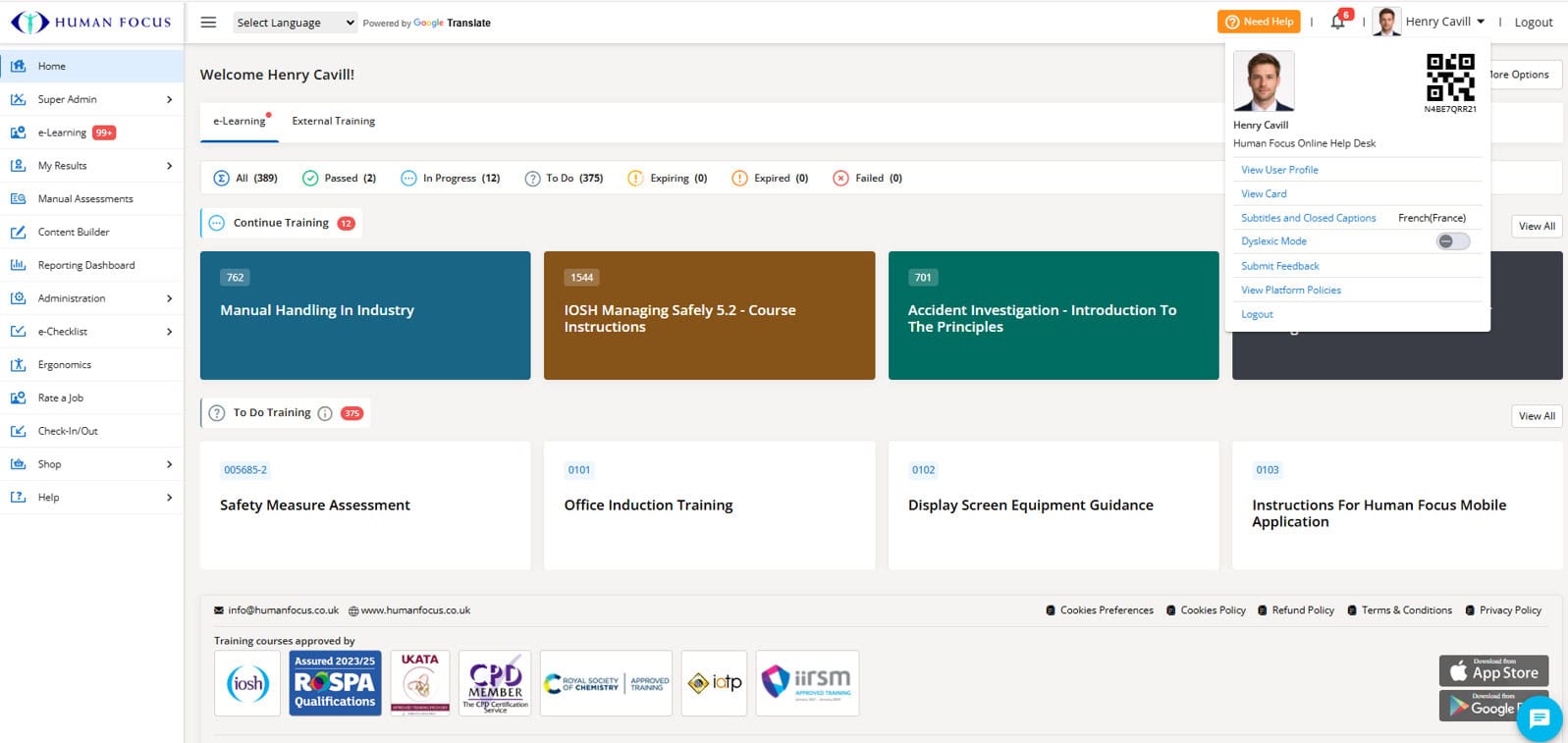Screen dimensions: 1568x743
Task: Click the Home sidebar icon
Action: 18,66
